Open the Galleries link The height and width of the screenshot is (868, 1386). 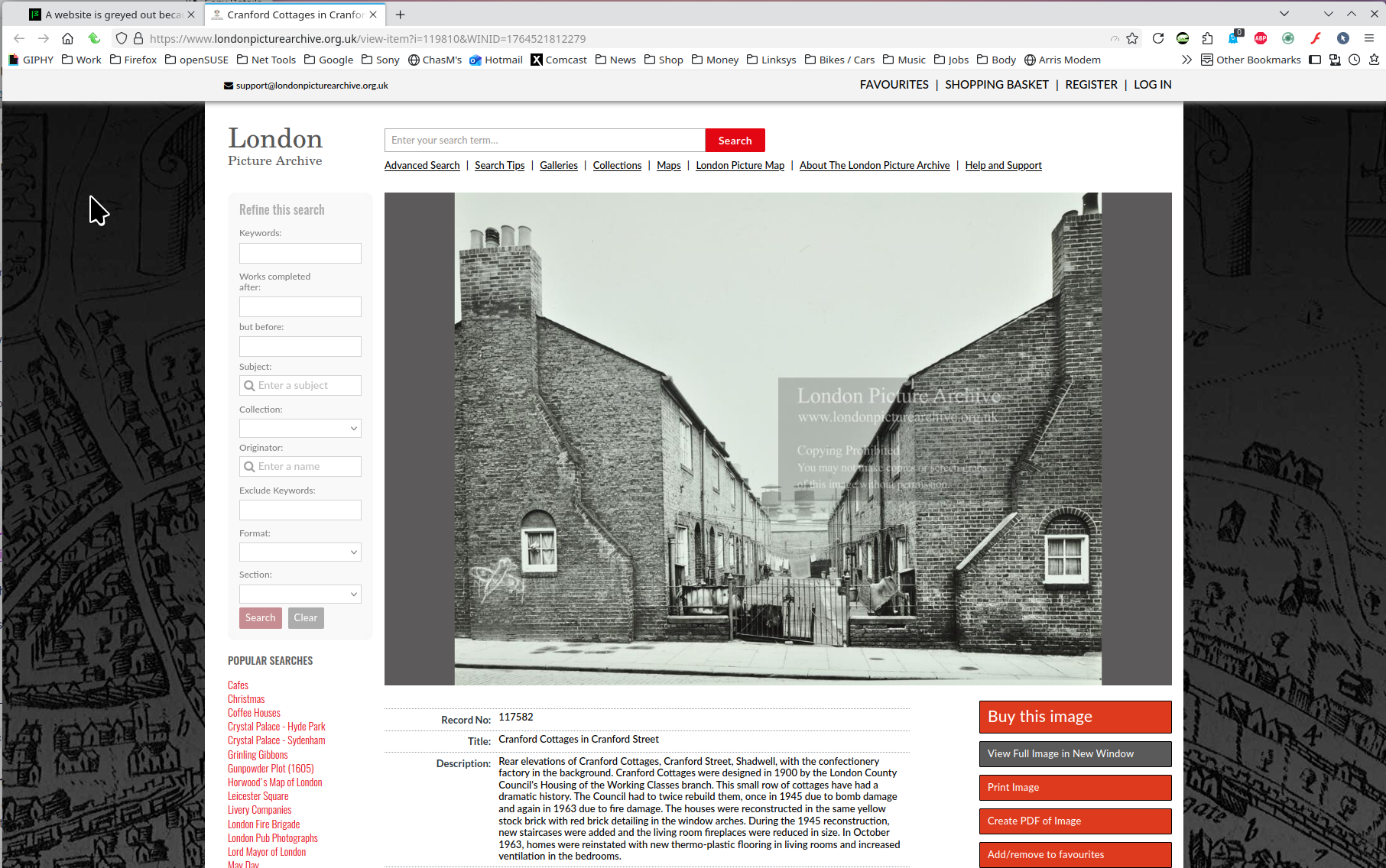(559, 165)
